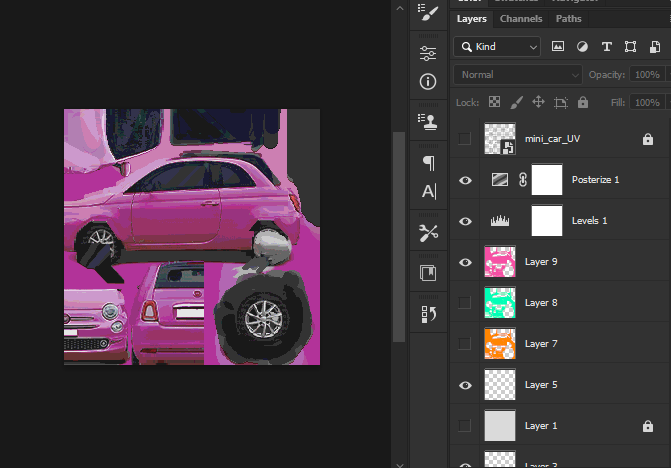
Task: Select the Posterize 1 layer mask thumbnail
Action: click(547, 180)
